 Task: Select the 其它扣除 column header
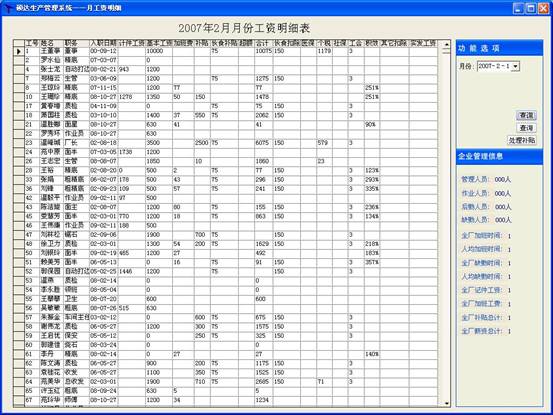pyautogui.click(x=394, y=43)
